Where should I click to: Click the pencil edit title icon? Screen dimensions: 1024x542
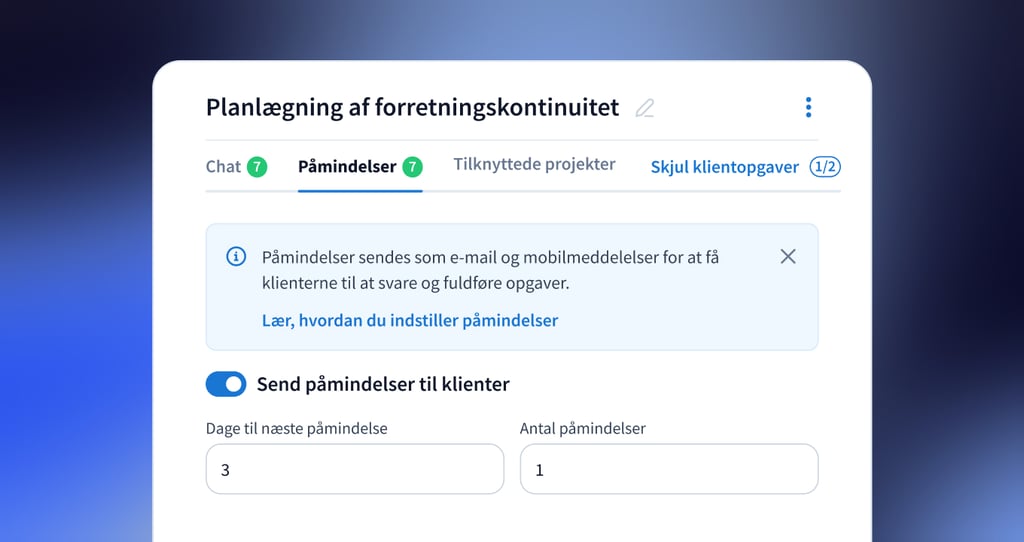coord(645,108)
